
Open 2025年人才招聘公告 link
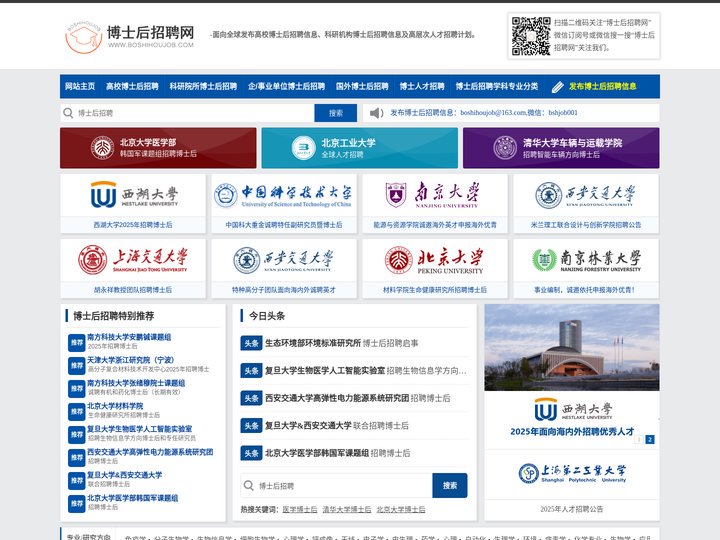coord(572,509)
